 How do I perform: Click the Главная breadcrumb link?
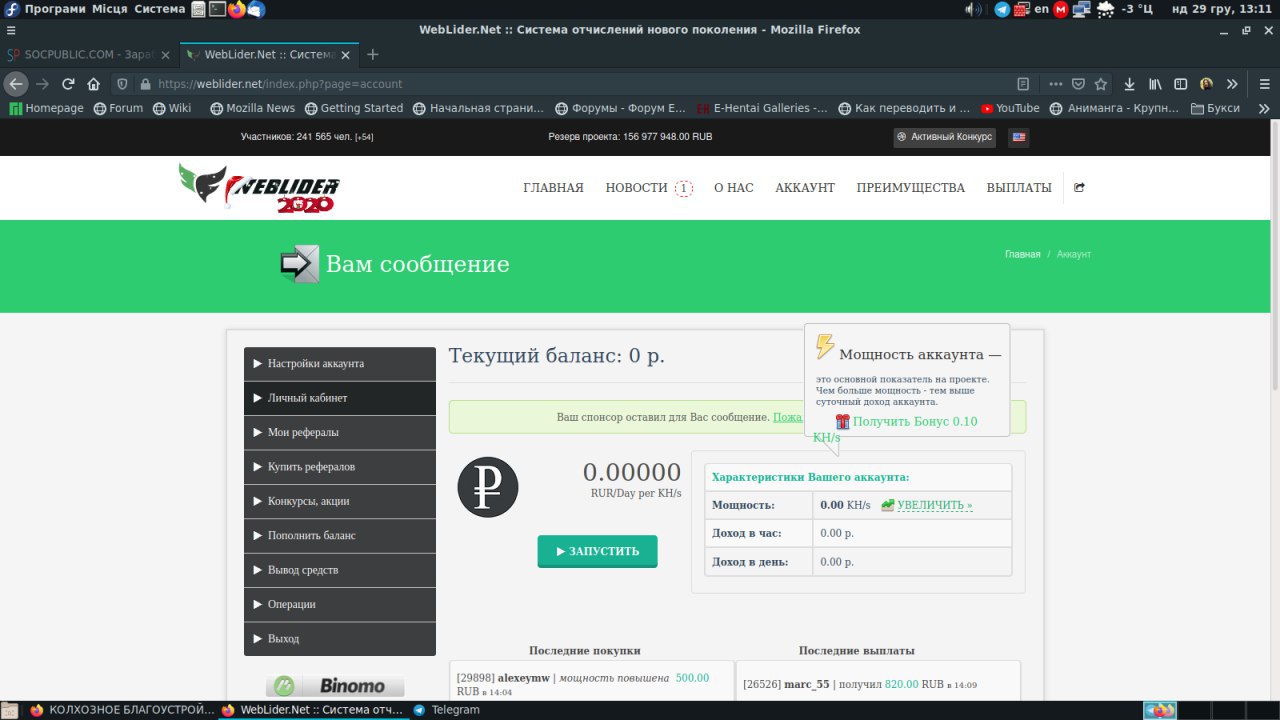(x=1022, y=255)
